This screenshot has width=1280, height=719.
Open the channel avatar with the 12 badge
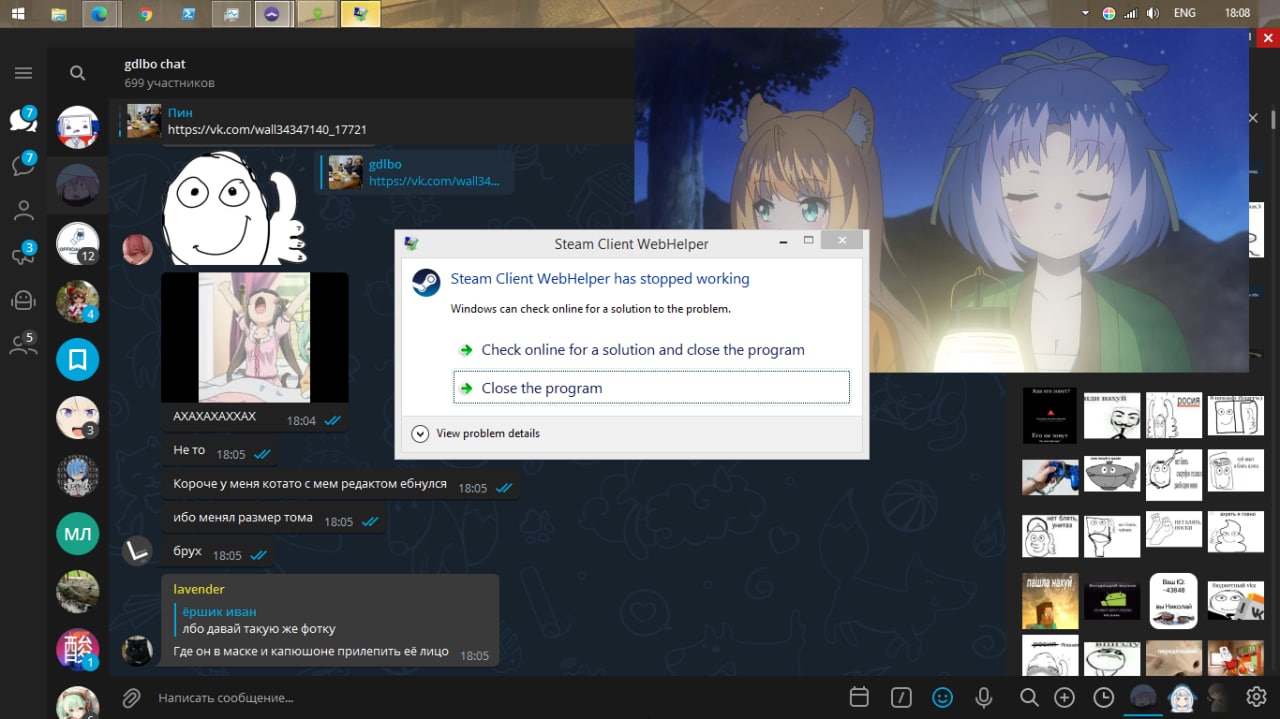[77, 243]
